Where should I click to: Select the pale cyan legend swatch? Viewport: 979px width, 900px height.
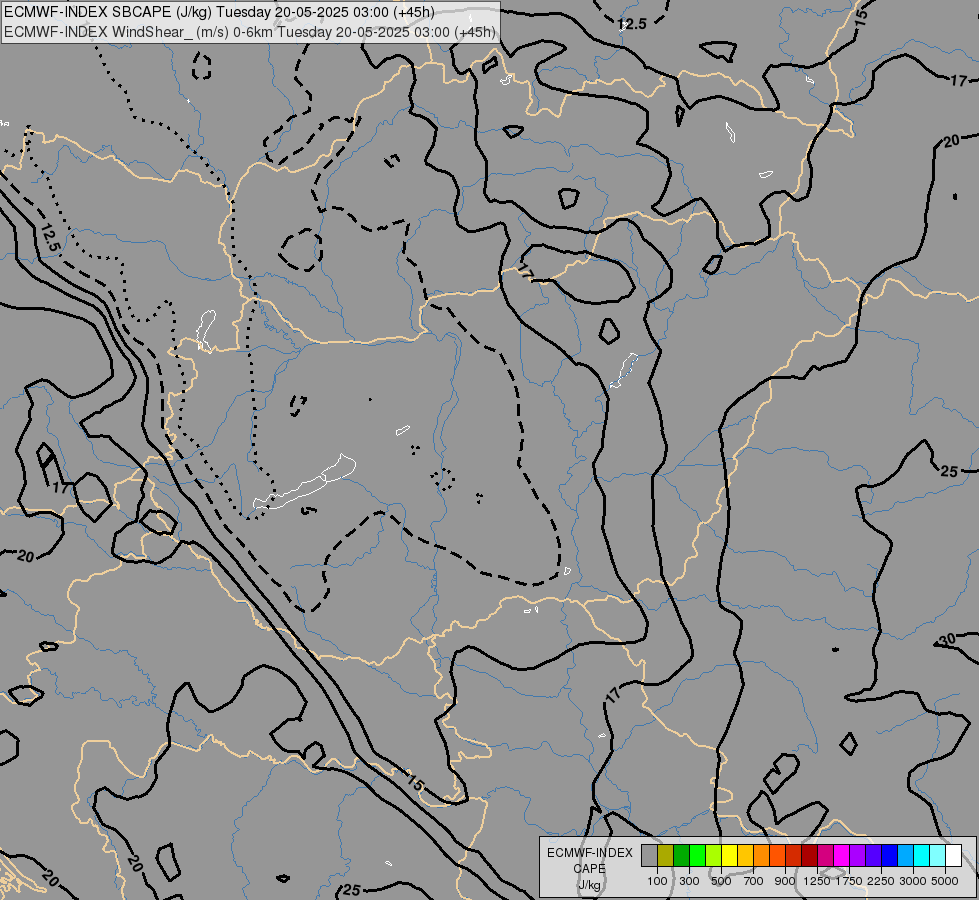click(937, 855)
